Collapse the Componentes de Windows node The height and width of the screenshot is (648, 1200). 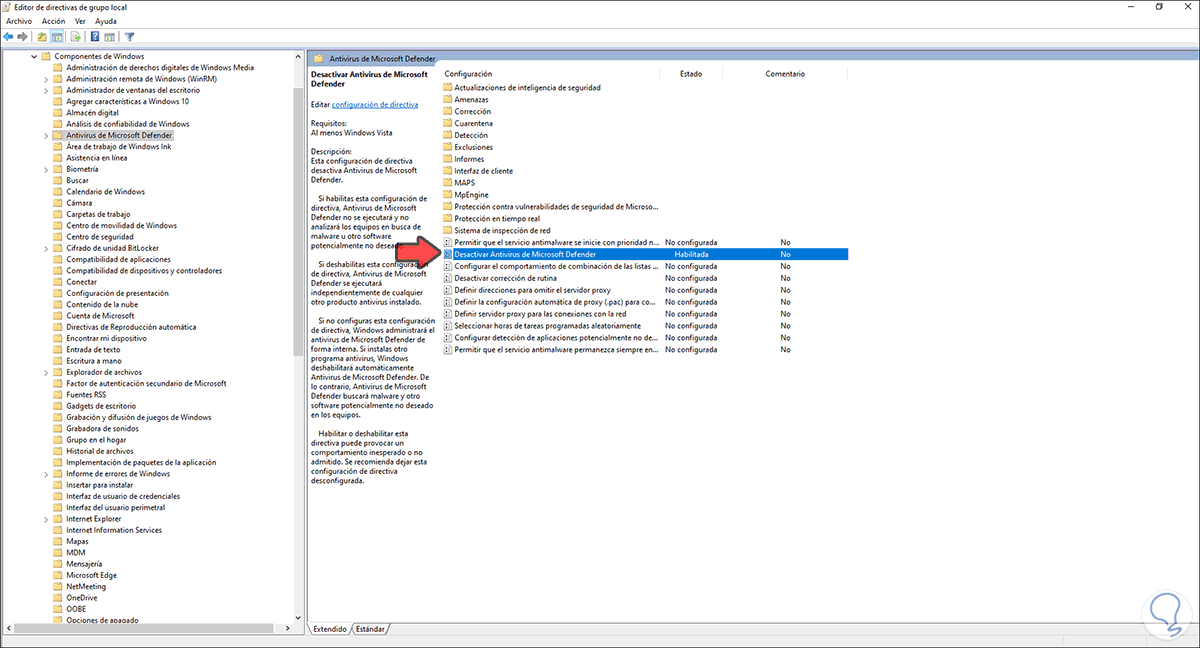[x=34, y=56]
